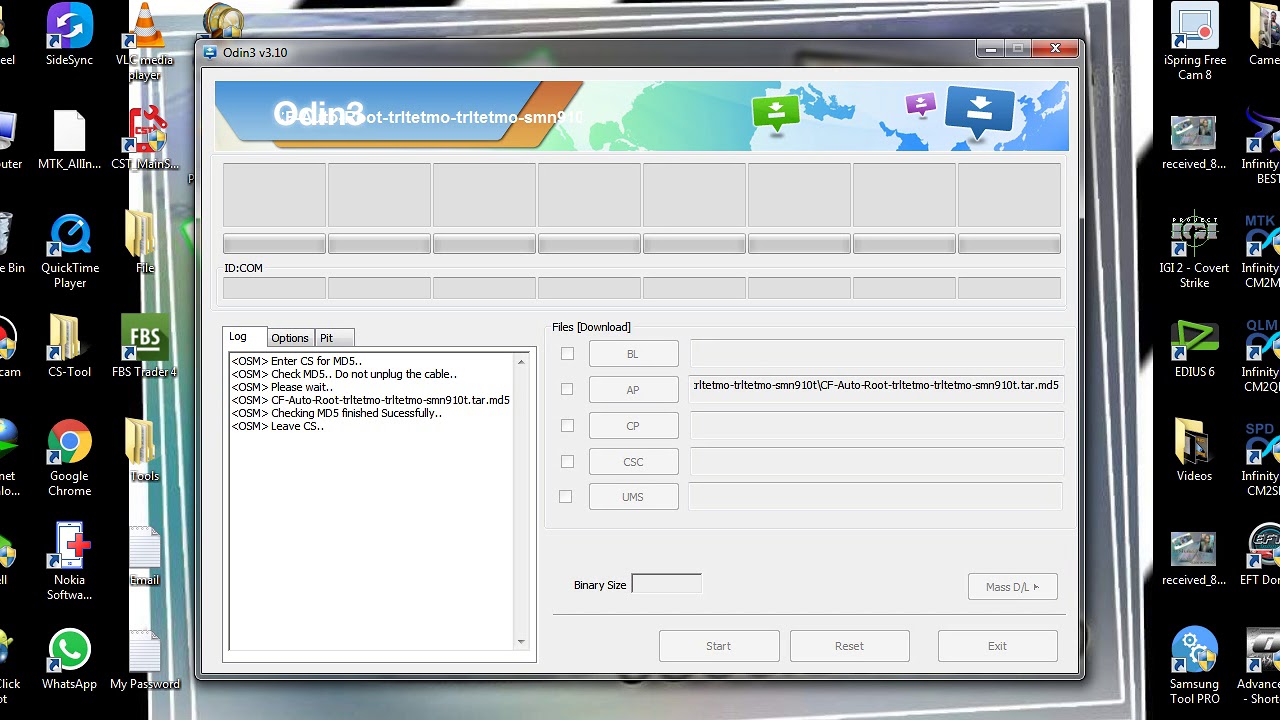Open the Nokia Software desktop icon
This screenshot has height=720, width=1280.
[69, 562]
